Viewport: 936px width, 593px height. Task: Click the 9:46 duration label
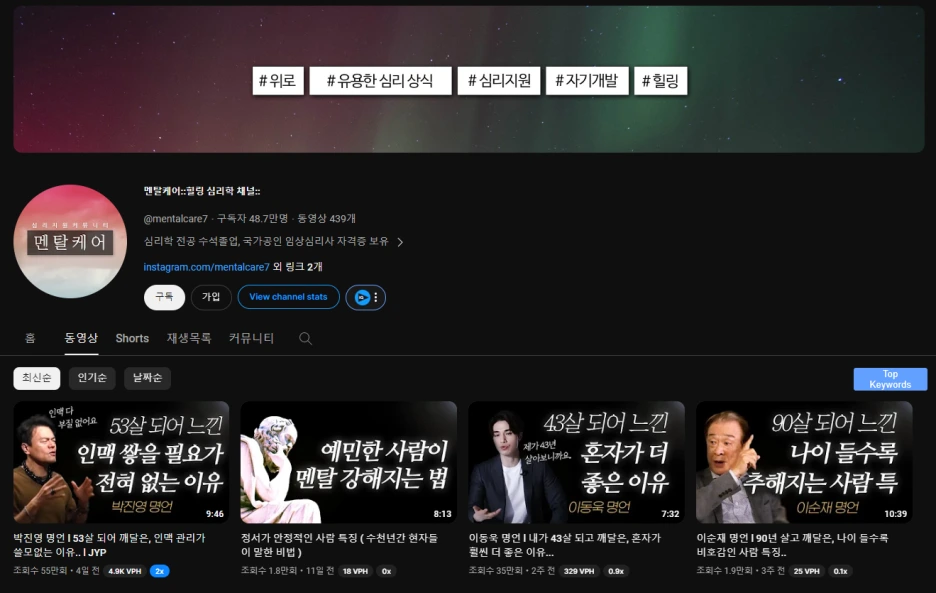coord(215,514)
